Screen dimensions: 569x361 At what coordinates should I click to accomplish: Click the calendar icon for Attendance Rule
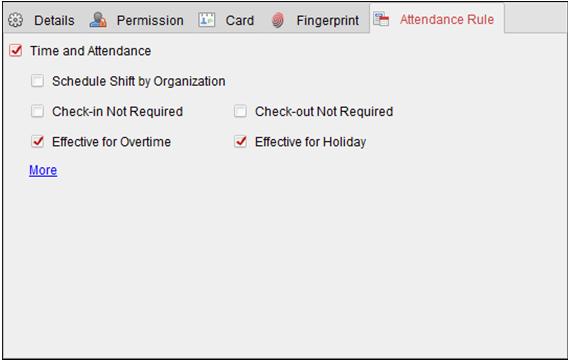tap(381, 19)
